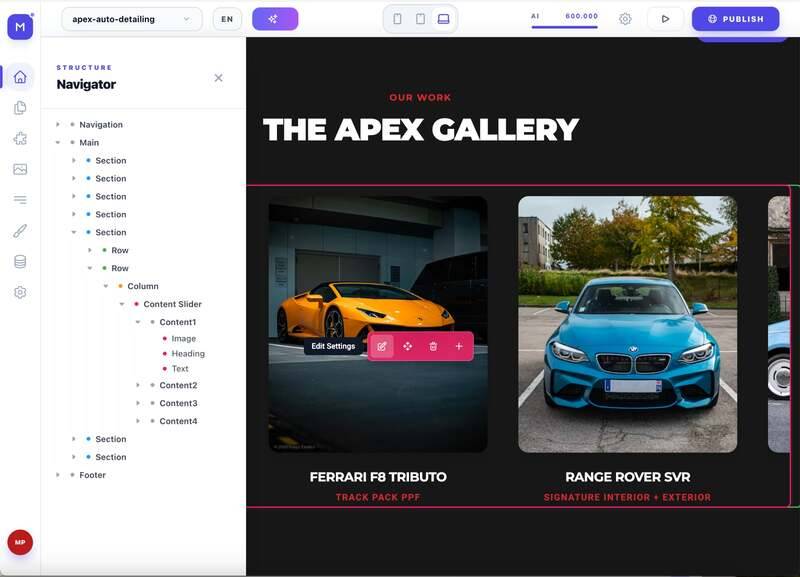Open the pages icon in the sidebar
800x577 pixels.
(20, 108)
